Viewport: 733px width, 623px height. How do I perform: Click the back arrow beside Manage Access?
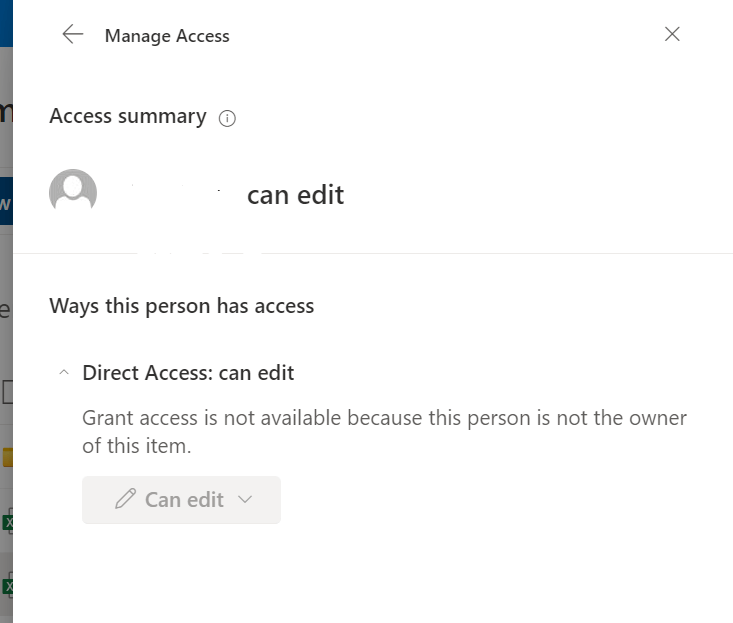pyautogui.click(x=72, y=35)
